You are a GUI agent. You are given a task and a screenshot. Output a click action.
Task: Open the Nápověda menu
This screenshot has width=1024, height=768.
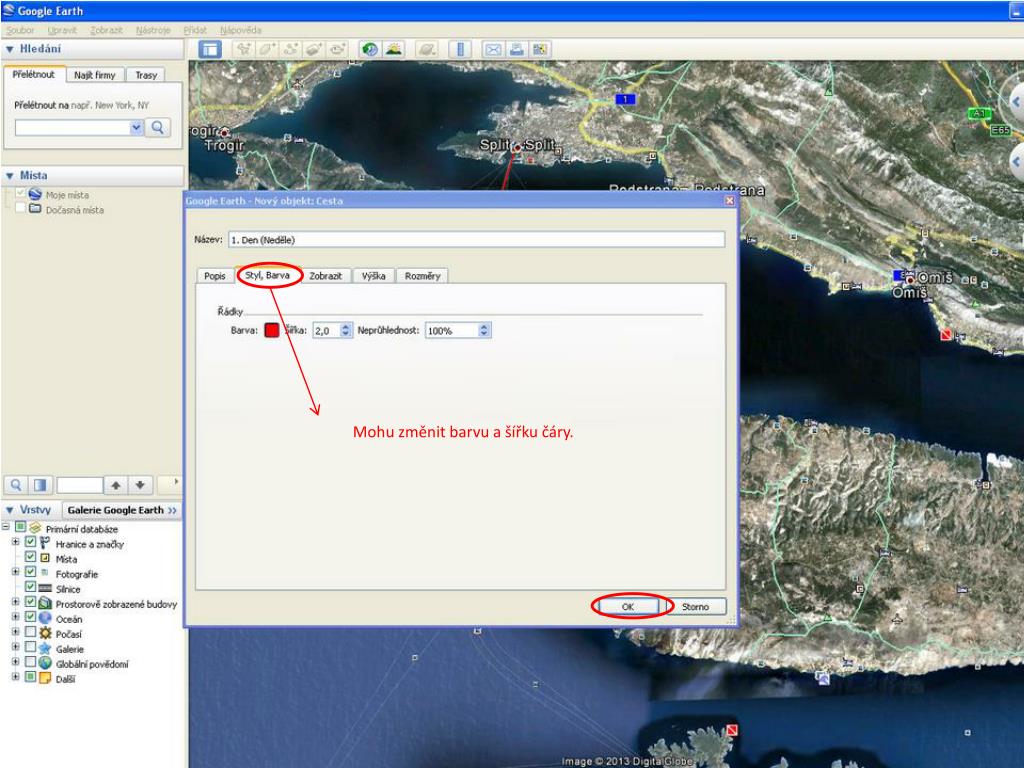(x=240, y=30)
